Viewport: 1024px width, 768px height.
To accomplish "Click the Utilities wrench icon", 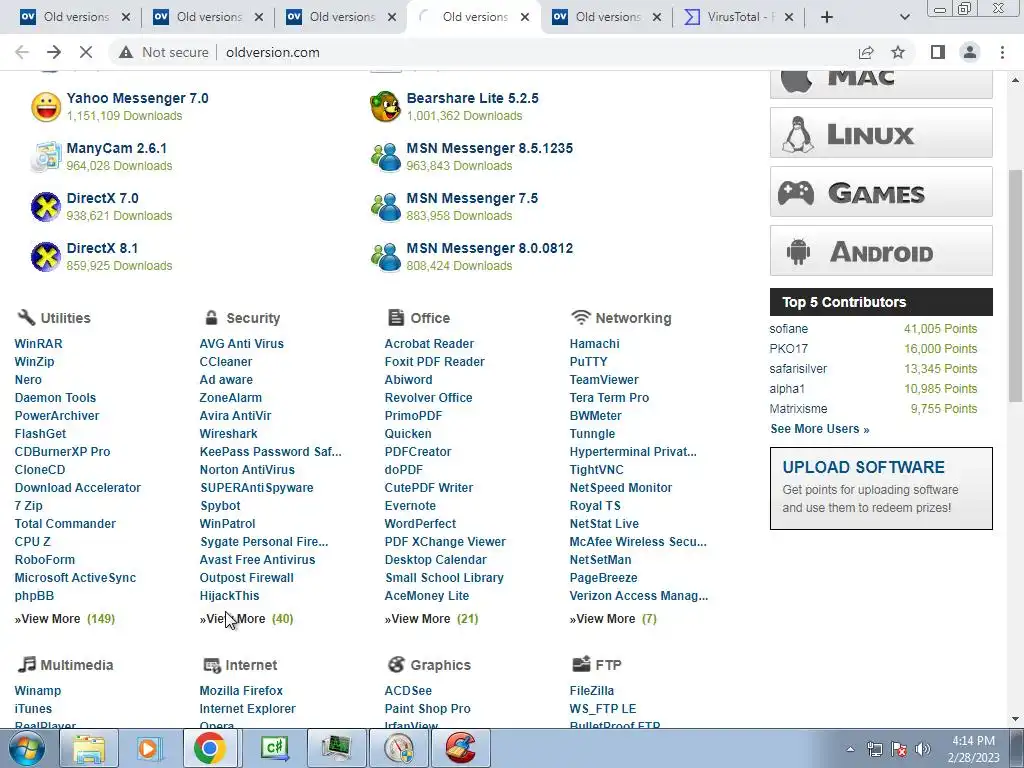I will pyautogui.click(x=26, y=317).
